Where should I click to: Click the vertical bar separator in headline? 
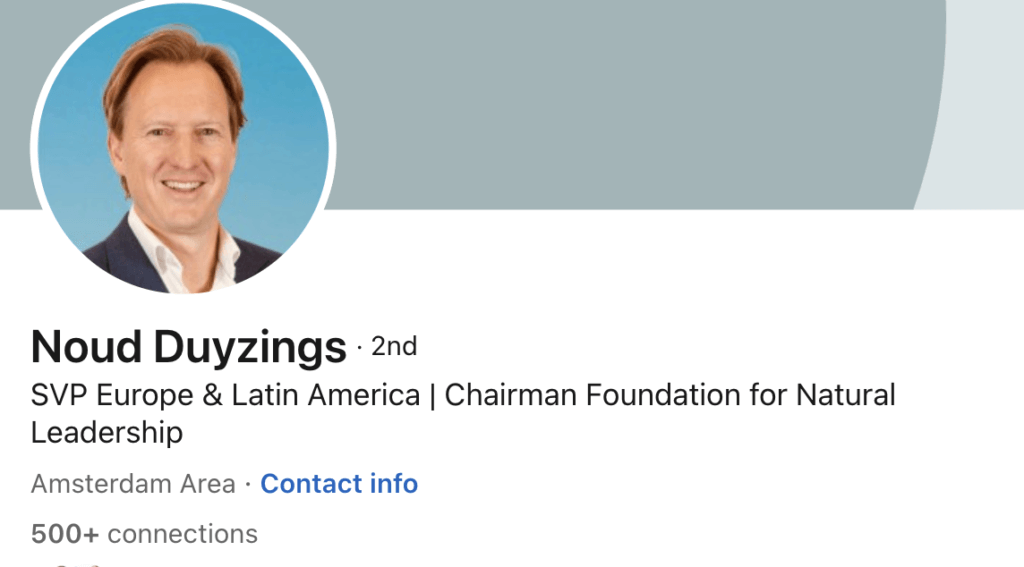point(432,395)
